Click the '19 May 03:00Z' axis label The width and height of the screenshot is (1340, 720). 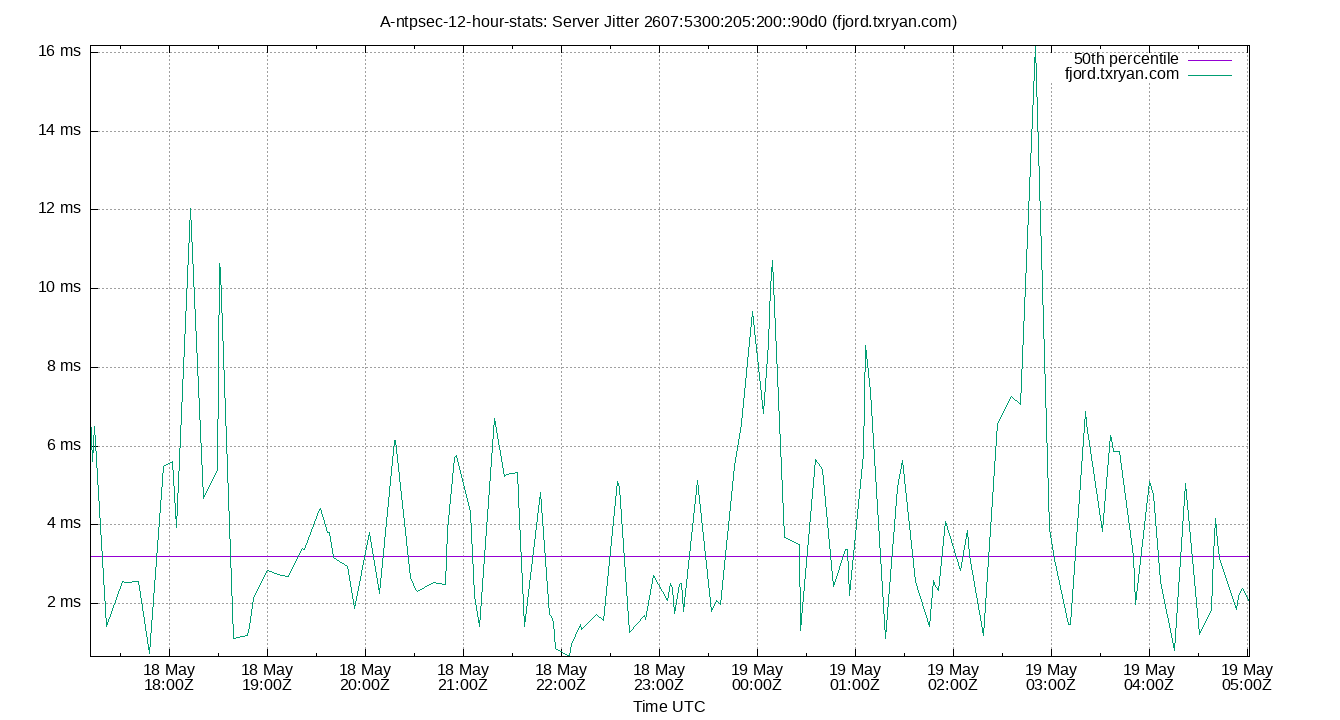coord(1051,677)
